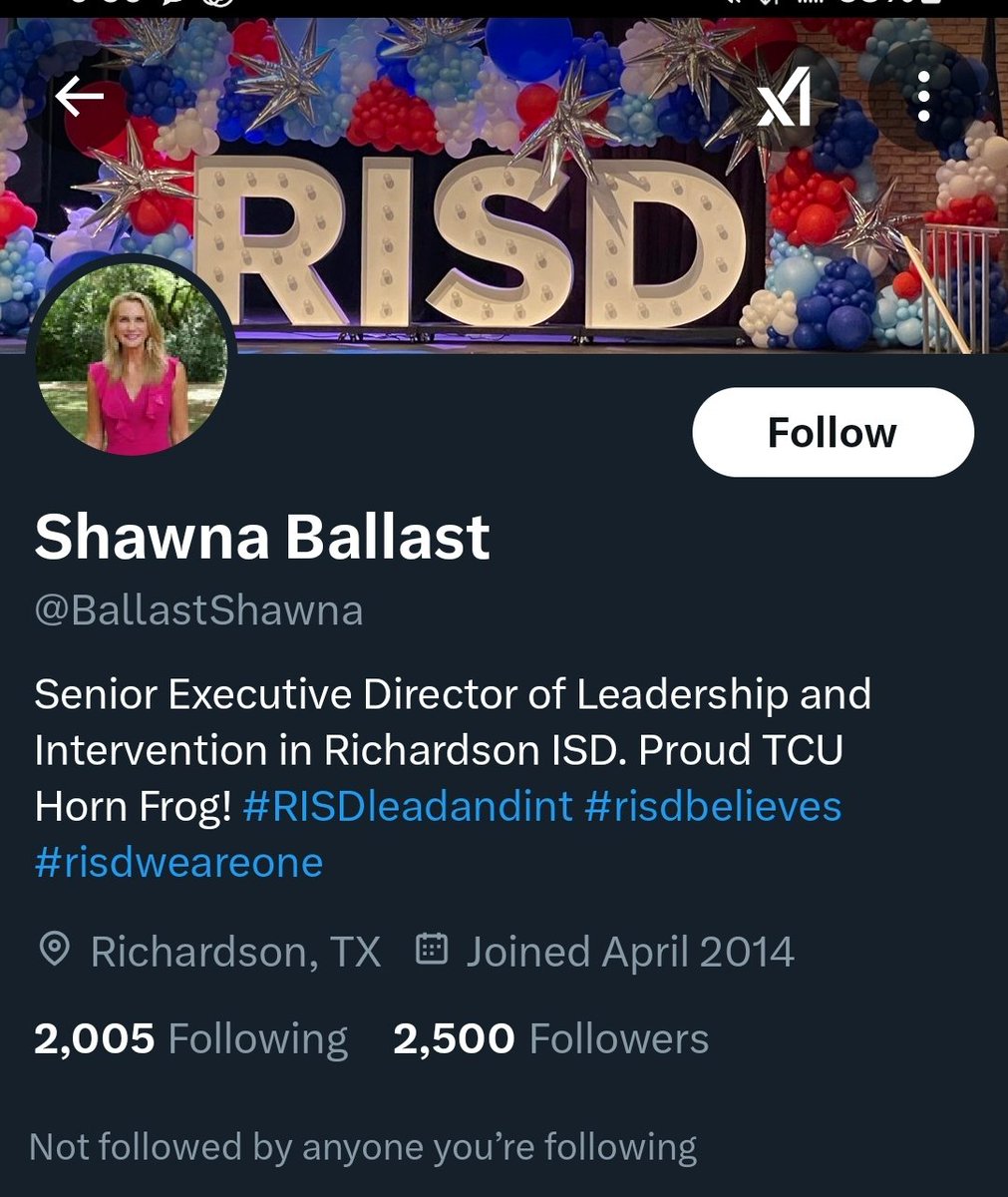Open the #risdbelieves hashtag
1008x1197 pixels.
pyautogui.click(x=714, y=806)
